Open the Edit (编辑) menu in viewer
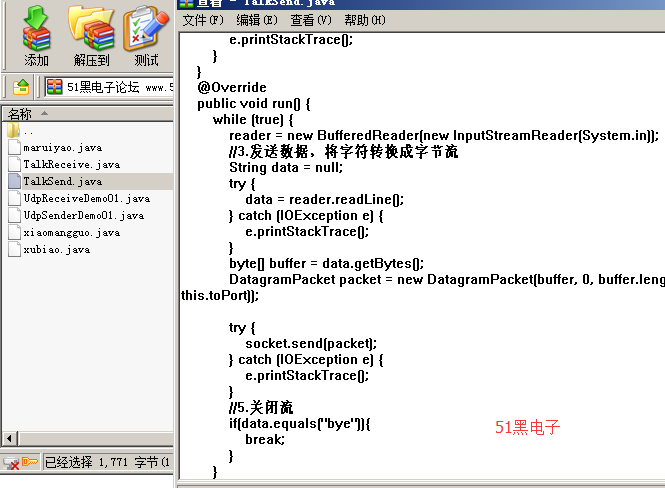The image size is (665, 488). pyautogui.click(x=257, y=20)
